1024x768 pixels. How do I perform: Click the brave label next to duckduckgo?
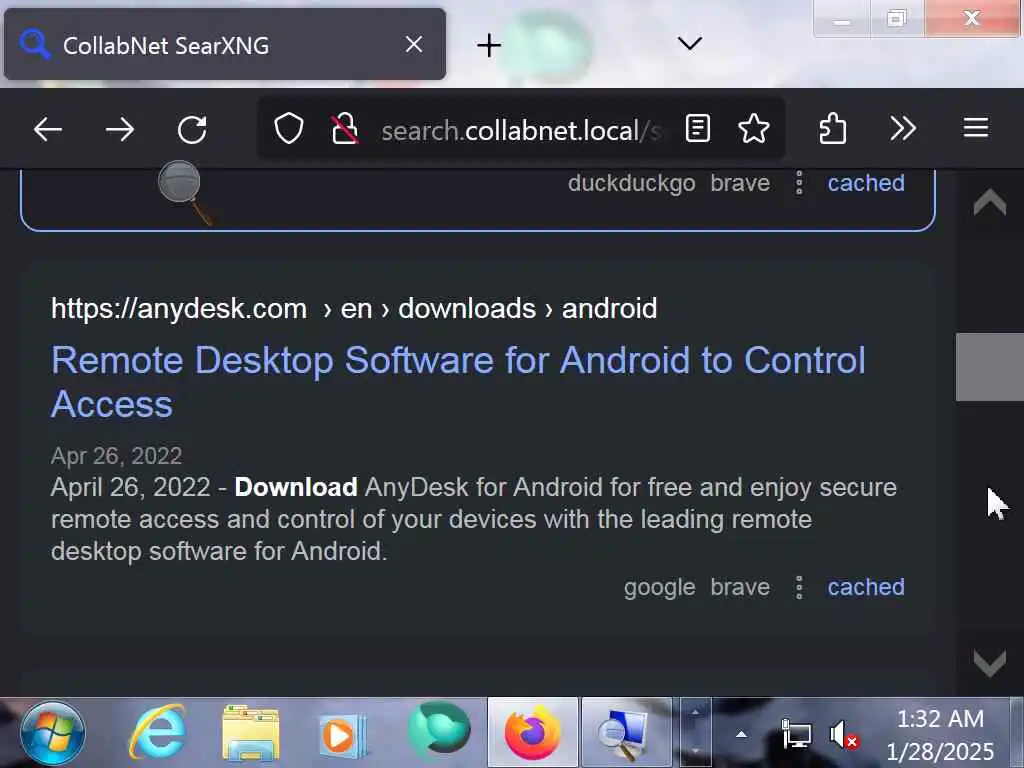[x=740, y=183]
